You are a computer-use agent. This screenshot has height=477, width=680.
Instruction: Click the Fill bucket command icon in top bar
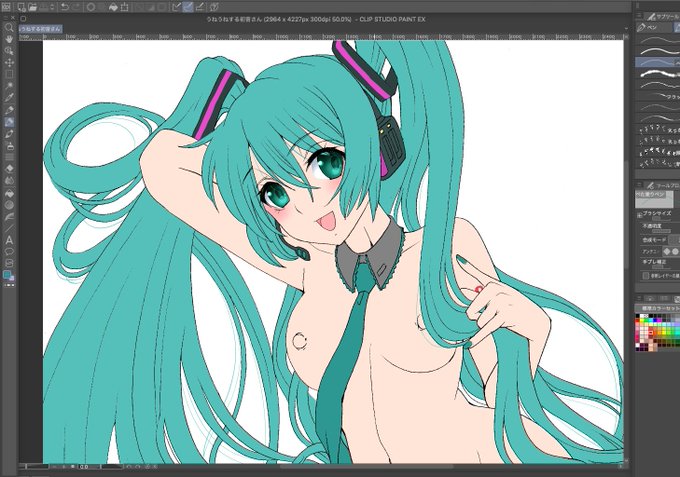[114, 7]
